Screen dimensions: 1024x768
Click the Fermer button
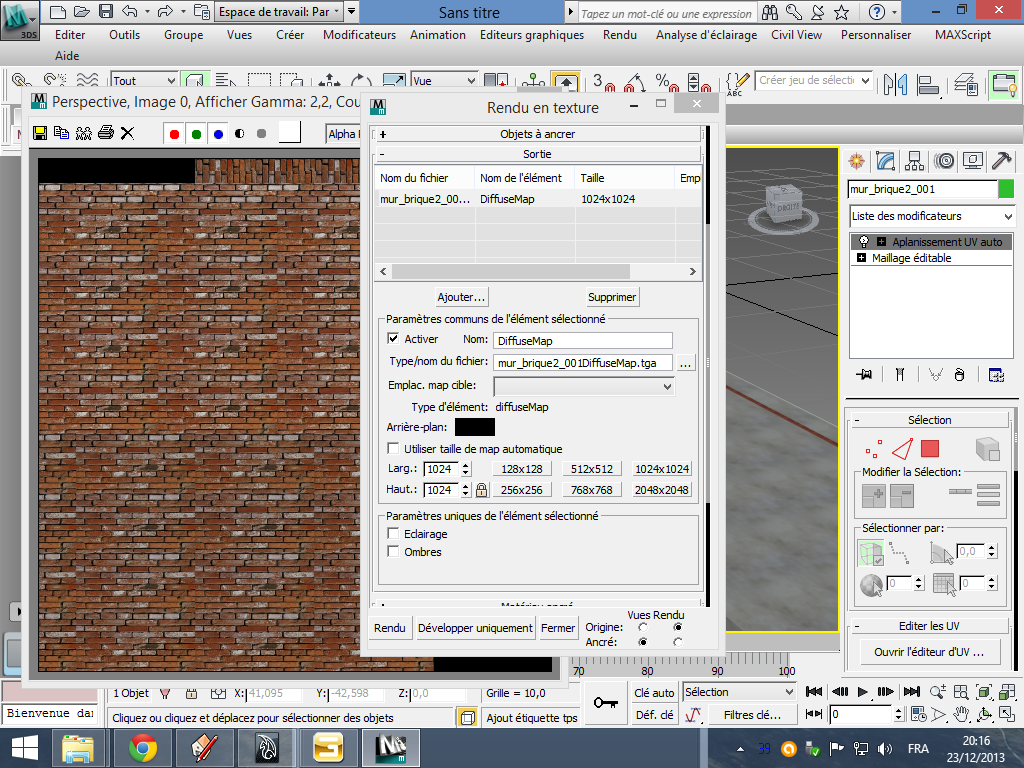pos(558,628)
